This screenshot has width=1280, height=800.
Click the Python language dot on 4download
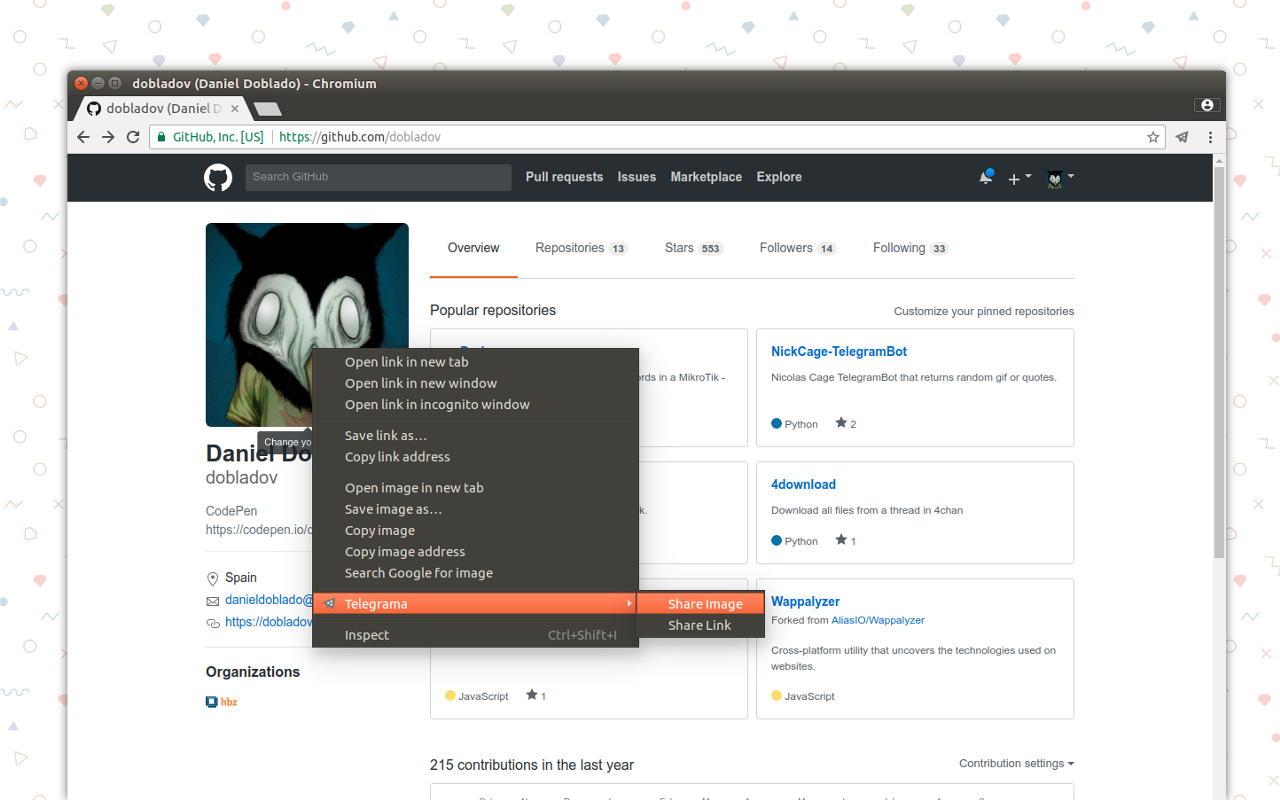coord(777,541)
